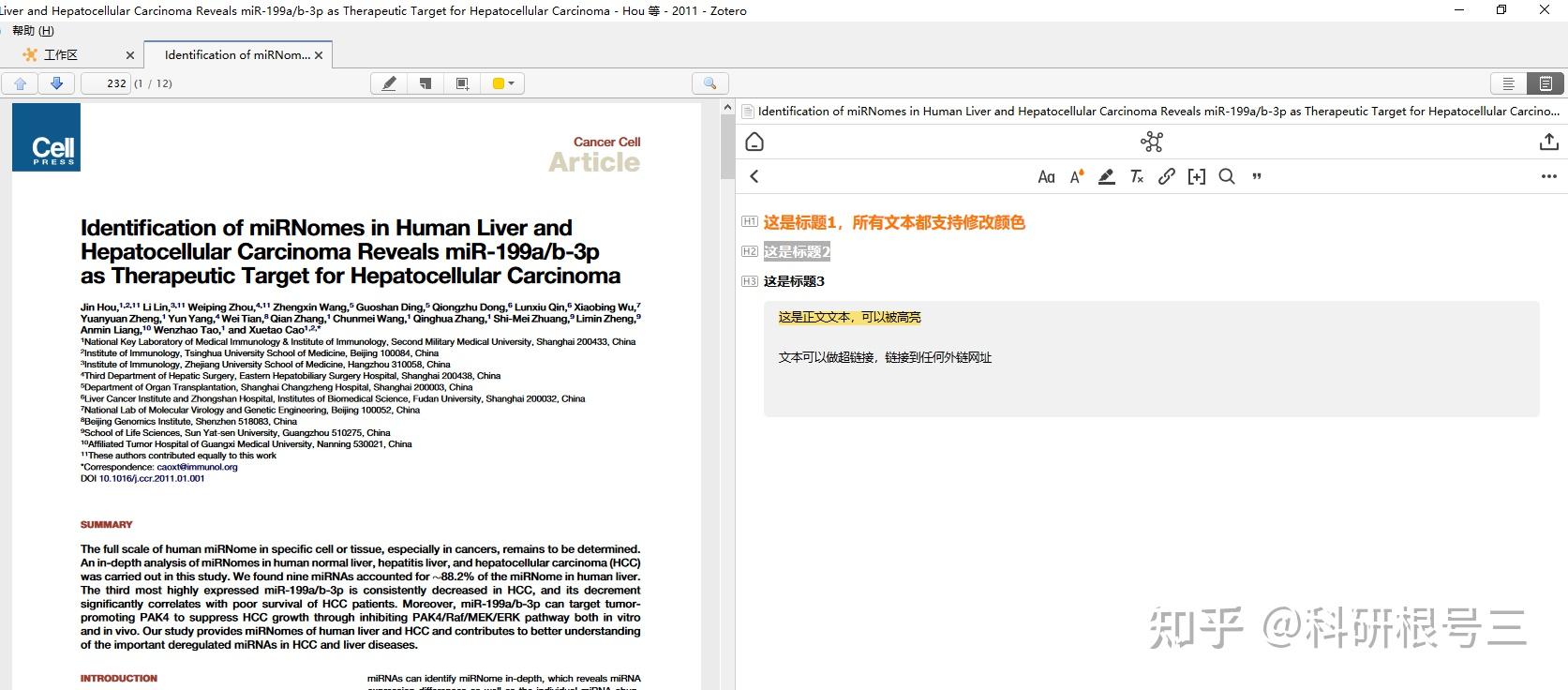
Task: Open the DOI 10.1016/j.ccr.2011.01.001 link
Action: (x=152, y=478)
